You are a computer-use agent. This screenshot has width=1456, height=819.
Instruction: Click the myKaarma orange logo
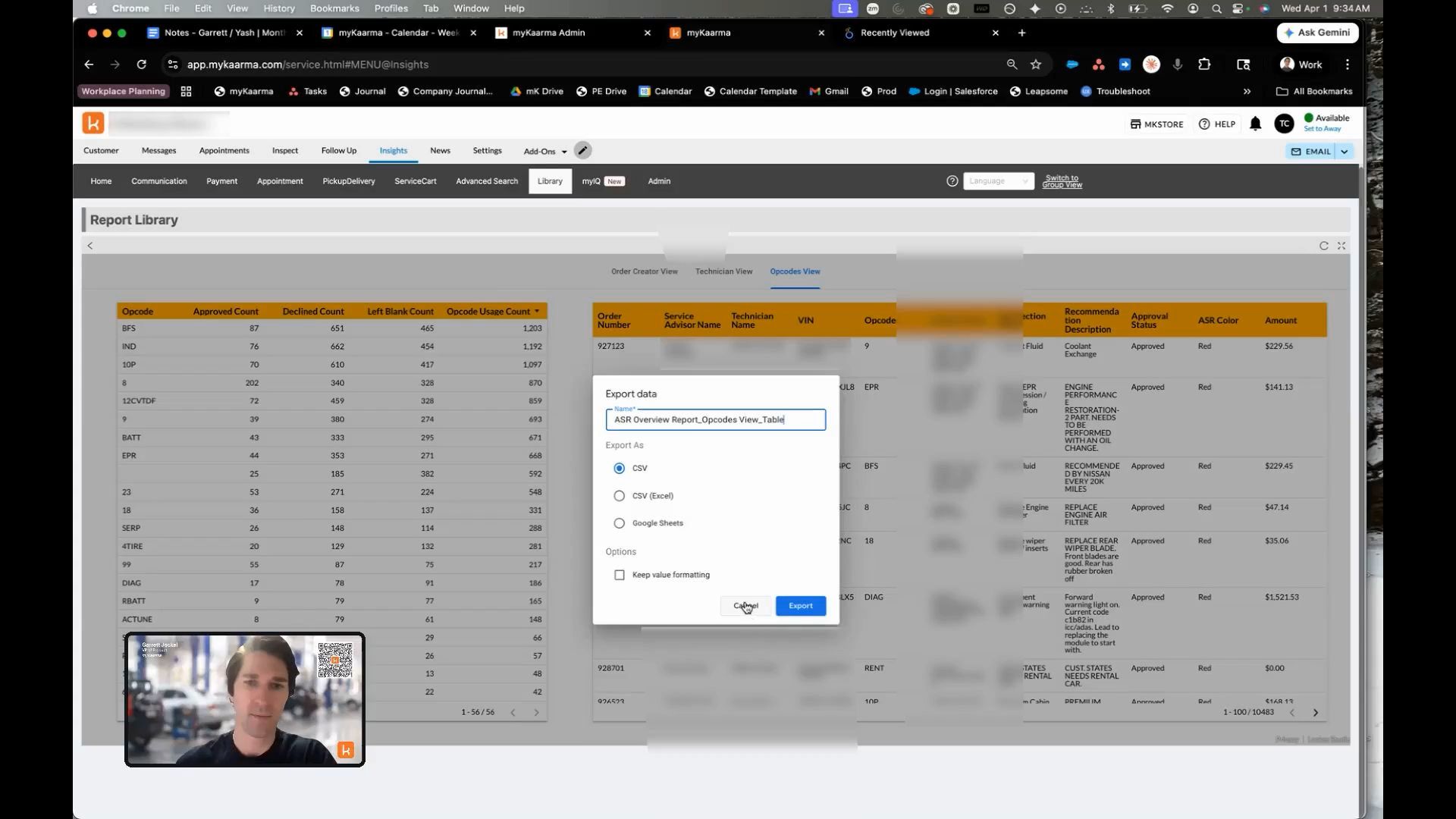93,123
